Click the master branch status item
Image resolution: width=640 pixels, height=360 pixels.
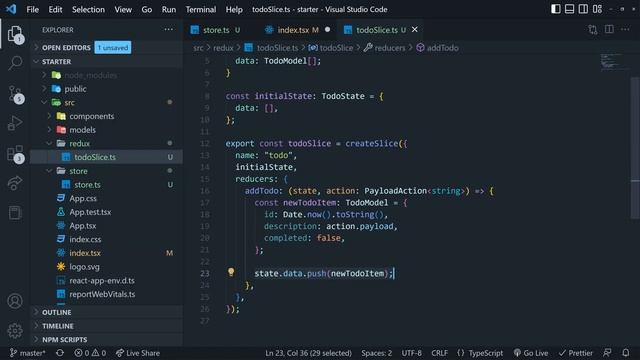(27, 353)
